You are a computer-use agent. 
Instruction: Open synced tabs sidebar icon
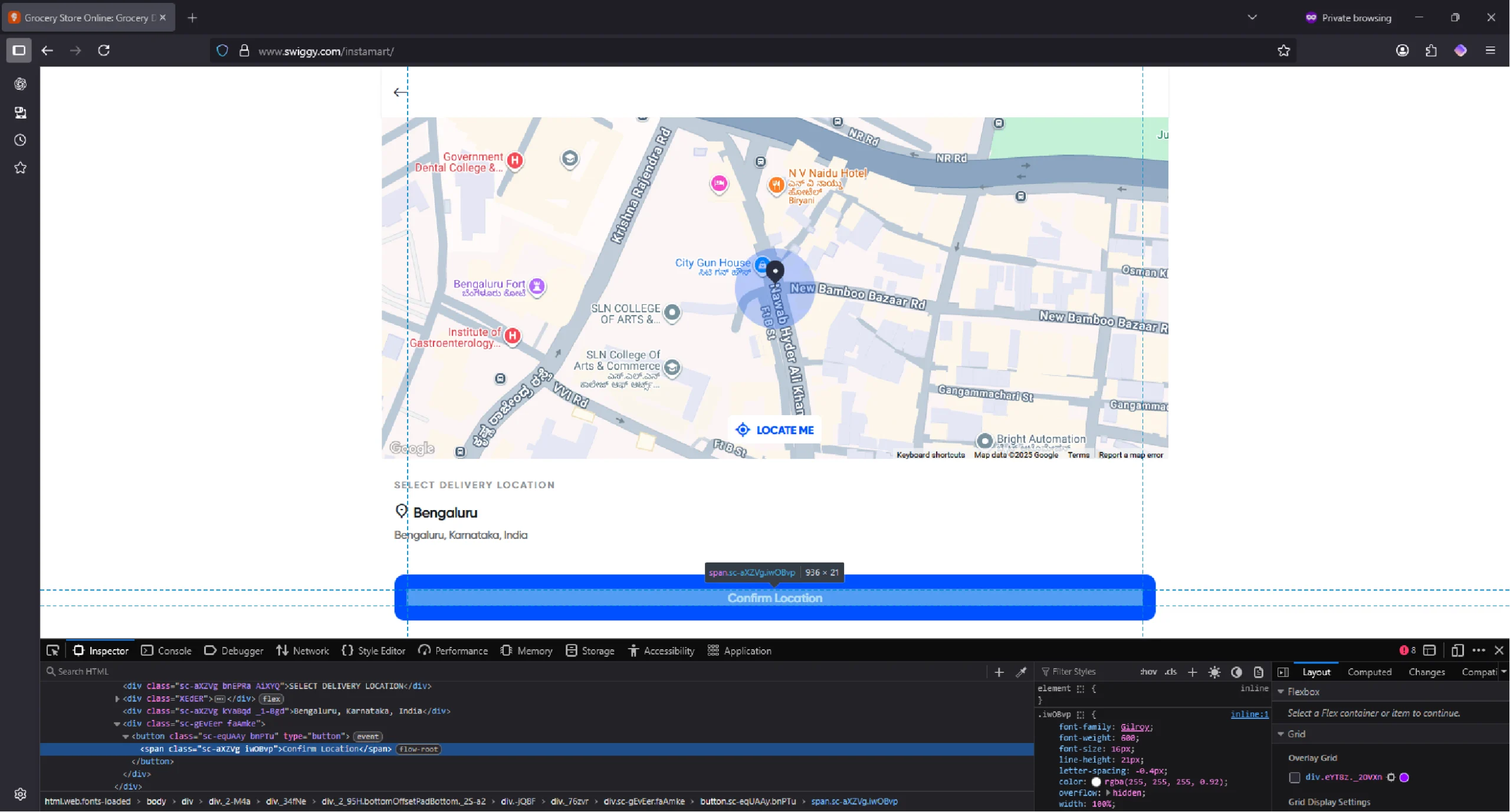coord(21,112)
